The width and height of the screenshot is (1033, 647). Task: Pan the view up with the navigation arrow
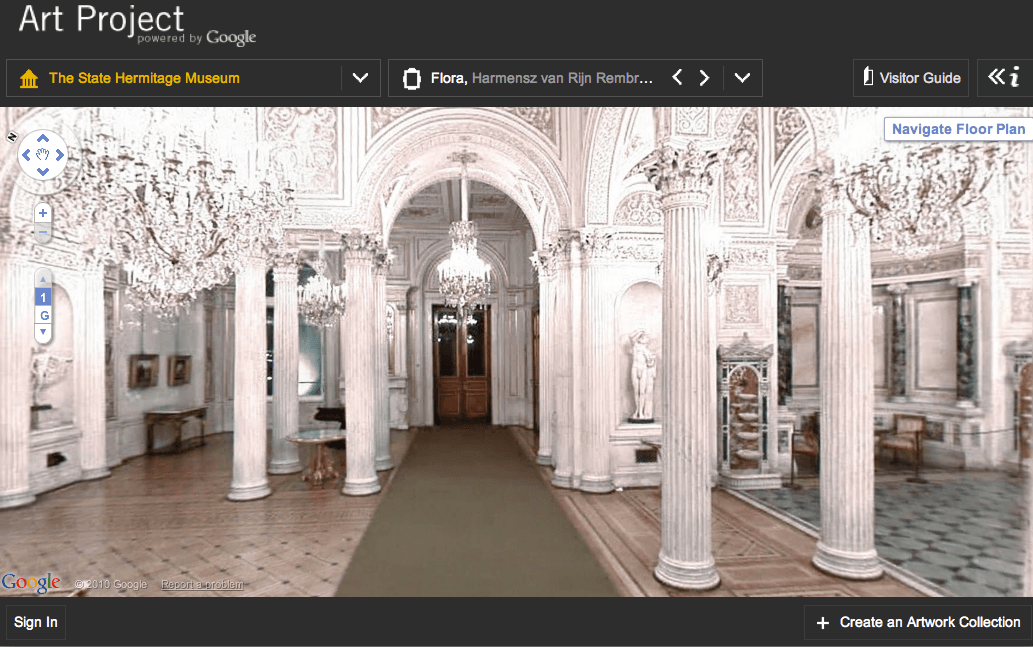click(43, 138)
